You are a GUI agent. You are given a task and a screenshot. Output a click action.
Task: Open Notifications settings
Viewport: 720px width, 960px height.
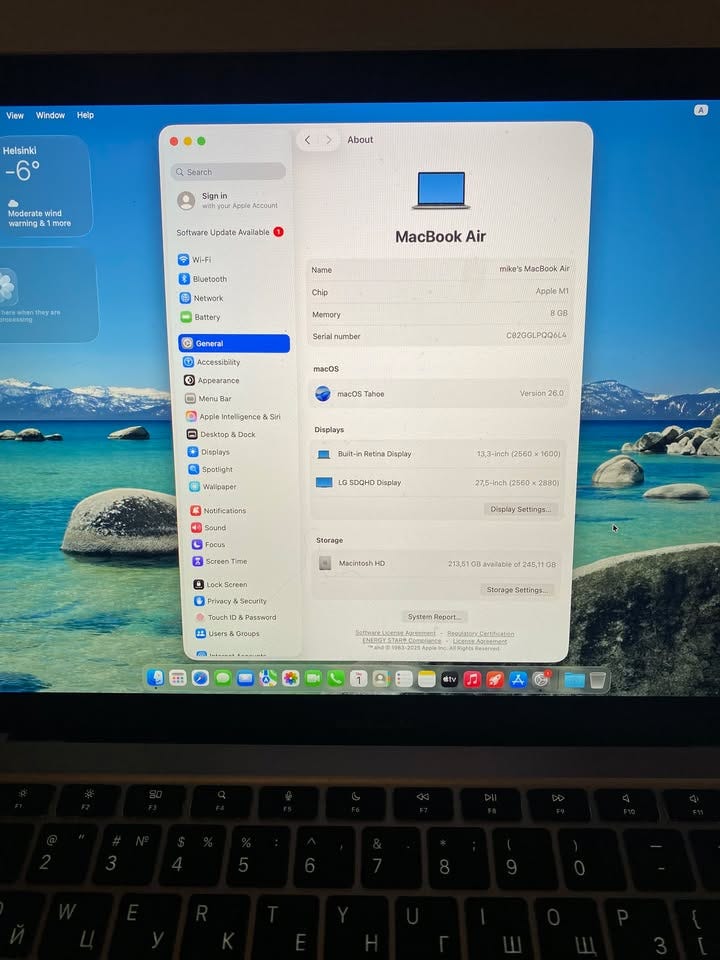pos(218,511)
